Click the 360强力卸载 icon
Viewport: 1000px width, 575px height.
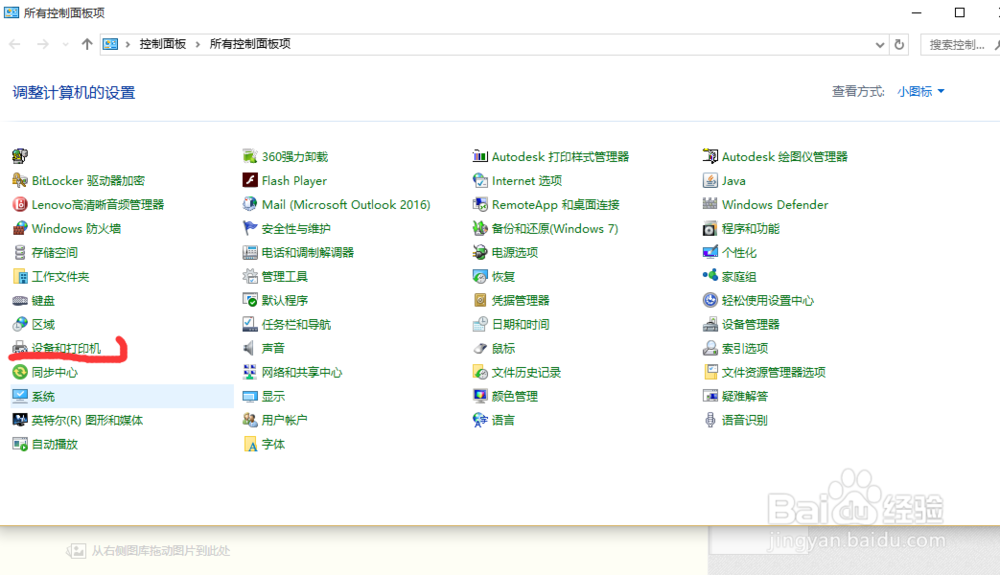point(250,156)
